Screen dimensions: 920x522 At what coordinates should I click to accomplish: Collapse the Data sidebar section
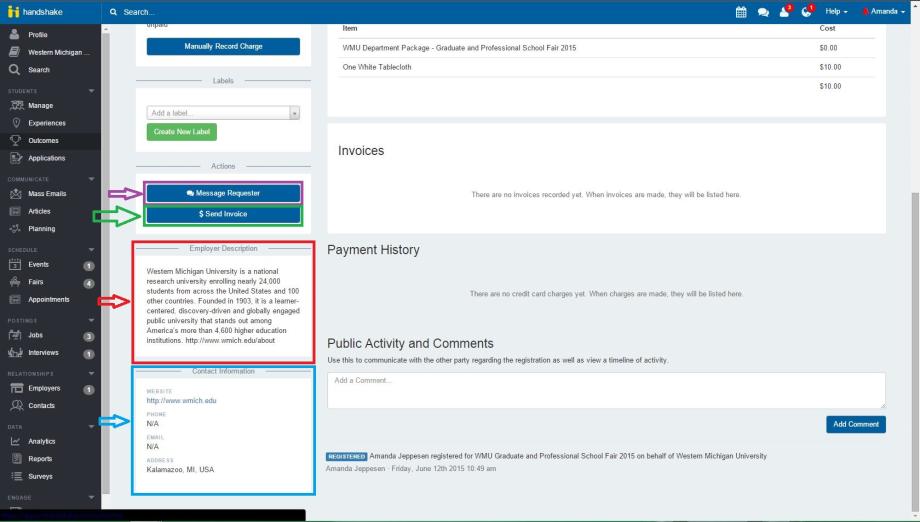(92, 426)
